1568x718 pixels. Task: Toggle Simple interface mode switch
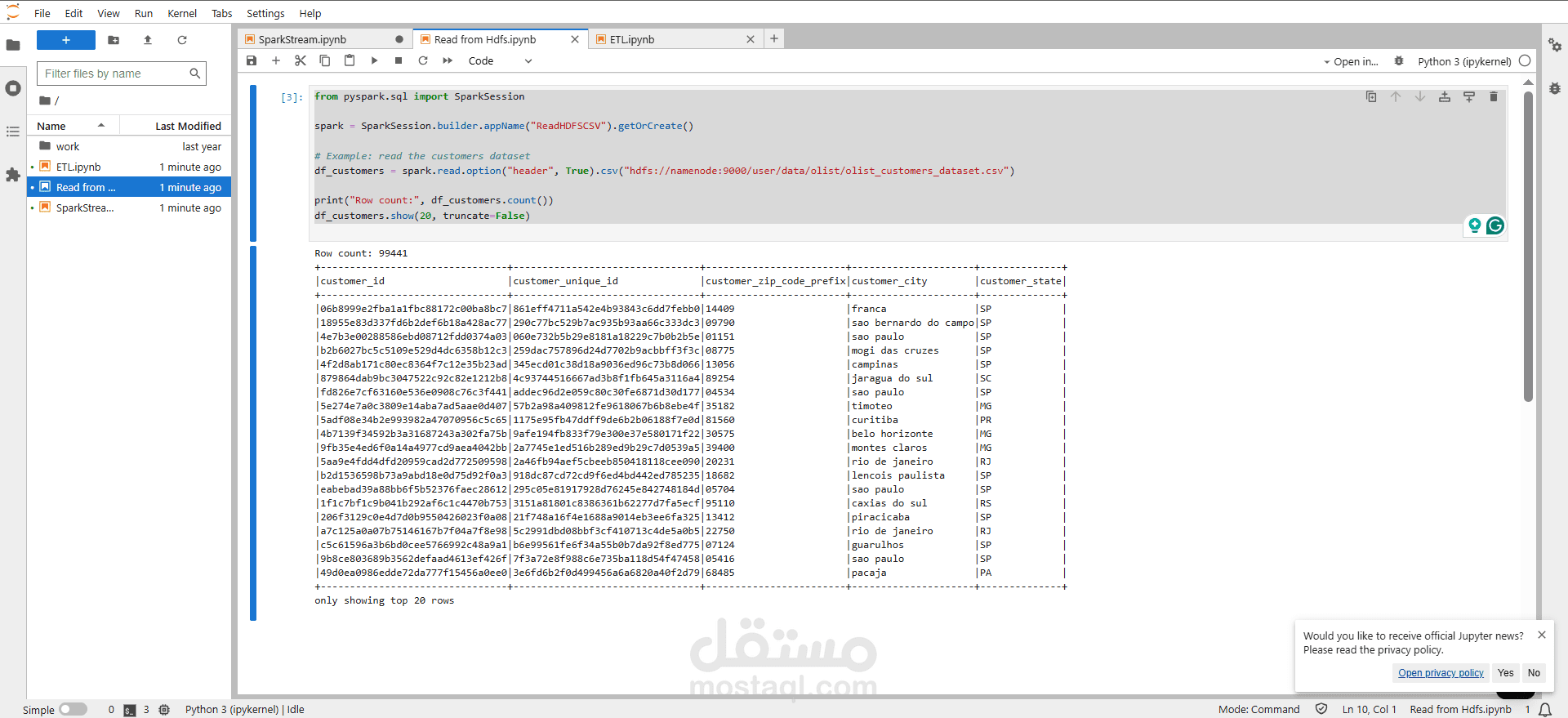click(x=73, y=709)
